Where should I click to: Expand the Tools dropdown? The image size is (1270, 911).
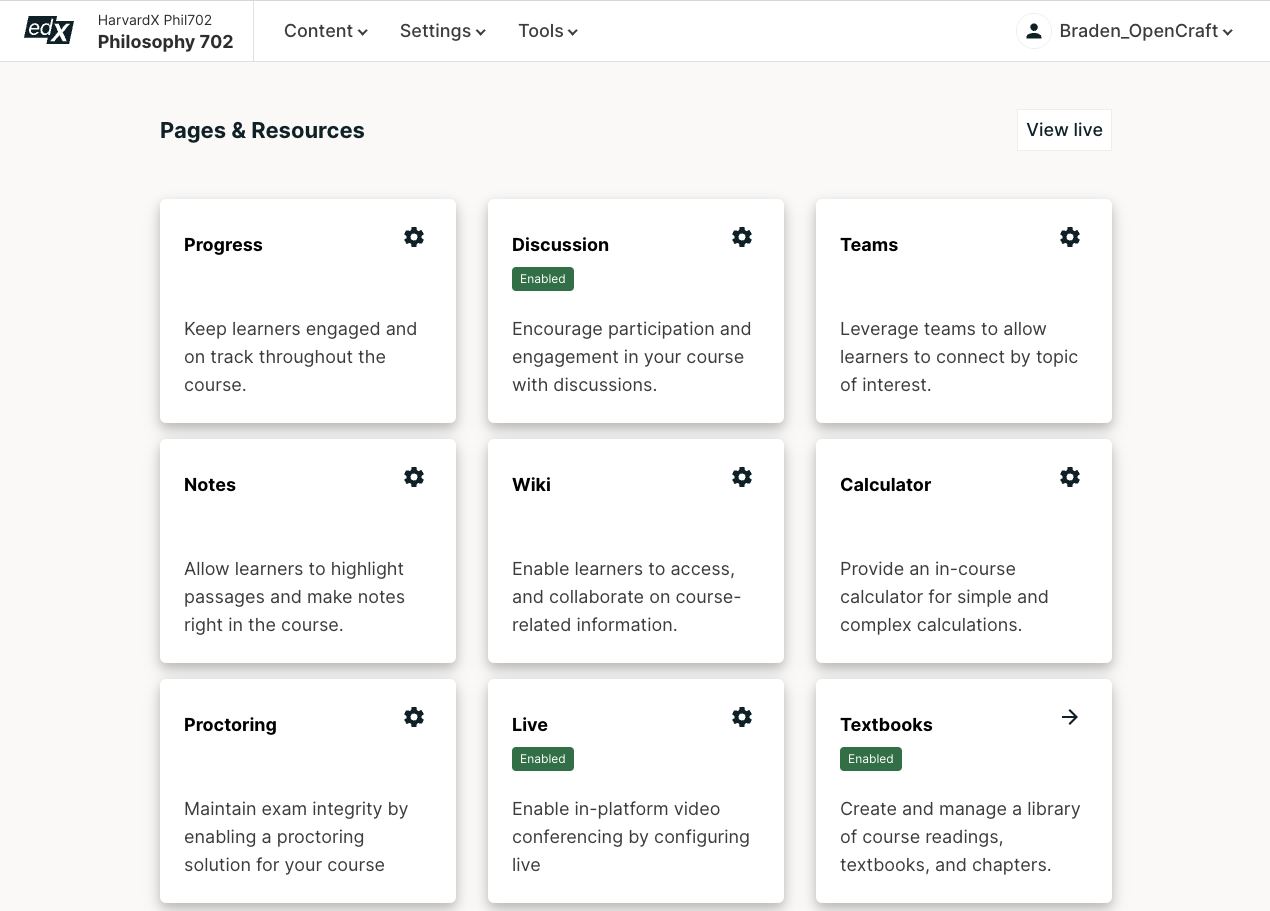(x=547, y=31)
